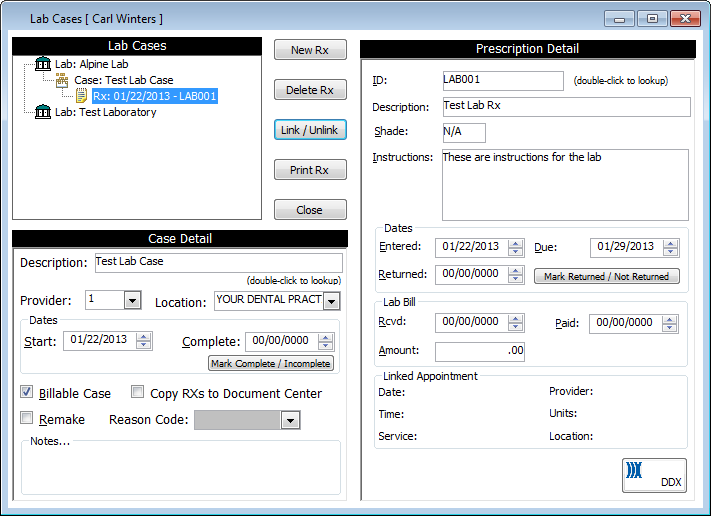
Task: Open the Location dropdown arrow
Action: 332,301
